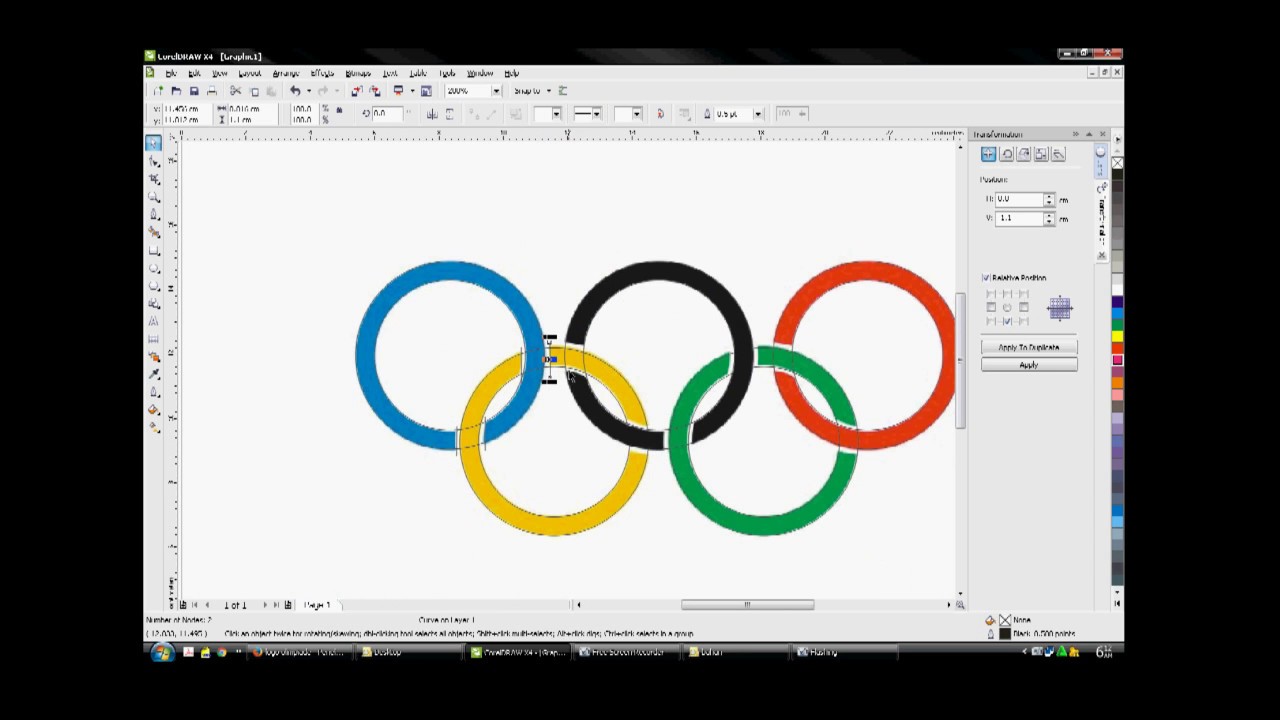This screenshot has height=720, width=1280.
Task: Collapse the Transformation docker
Action: [1076, 134]
